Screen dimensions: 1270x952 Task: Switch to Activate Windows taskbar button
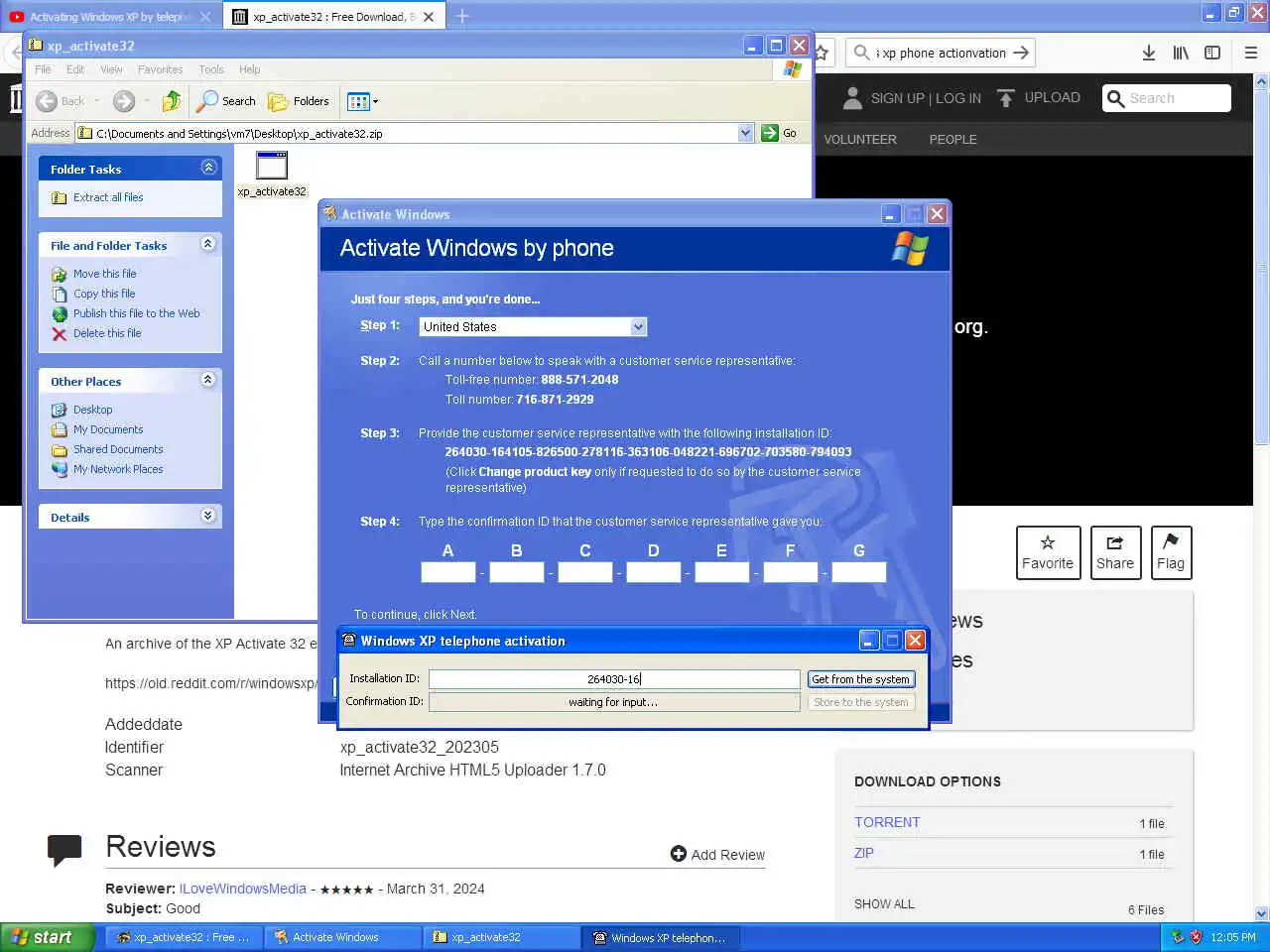tap(343, 937)
